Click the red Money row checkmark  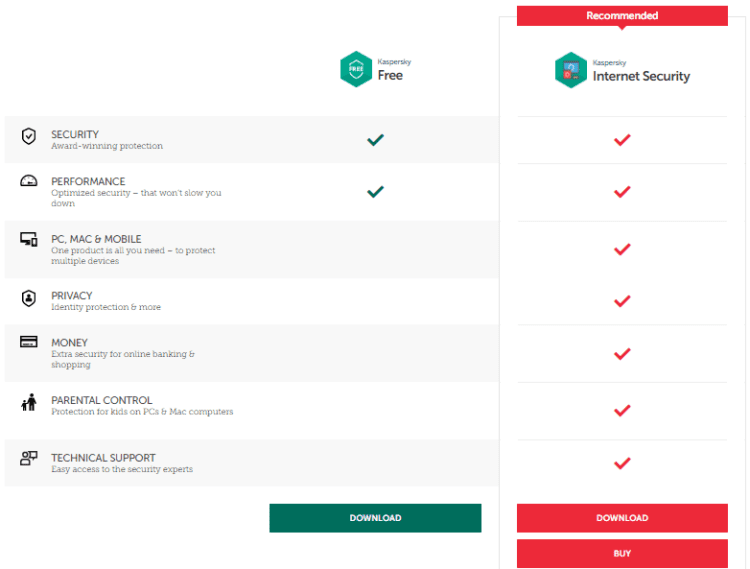[x=622, y=353]
